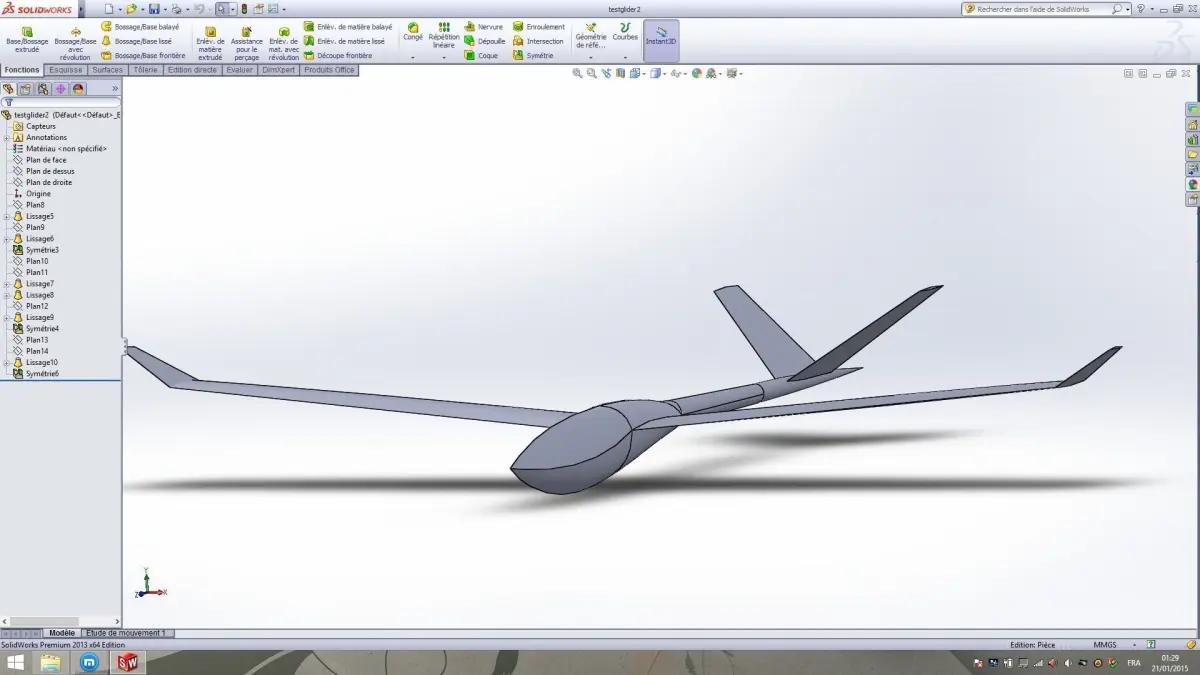Image resolution: width=1200 pixels, height=675 pixels.
Task: Click the Congé fillet tool
Action: (x=413, y=32)
